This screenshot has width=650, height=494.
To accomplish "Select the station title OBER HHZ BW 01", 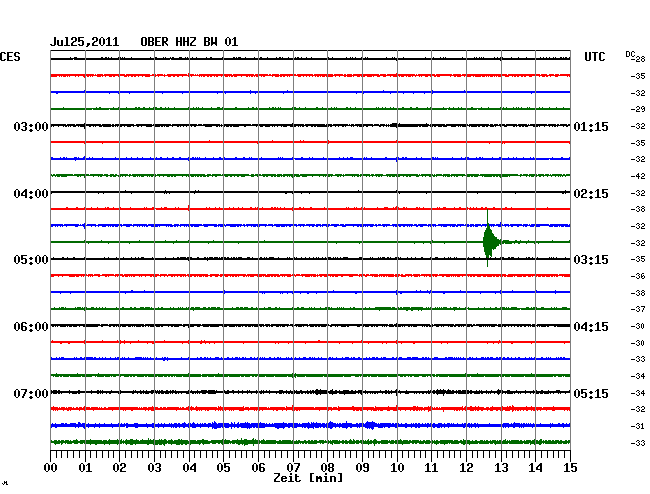I will 189,42.
